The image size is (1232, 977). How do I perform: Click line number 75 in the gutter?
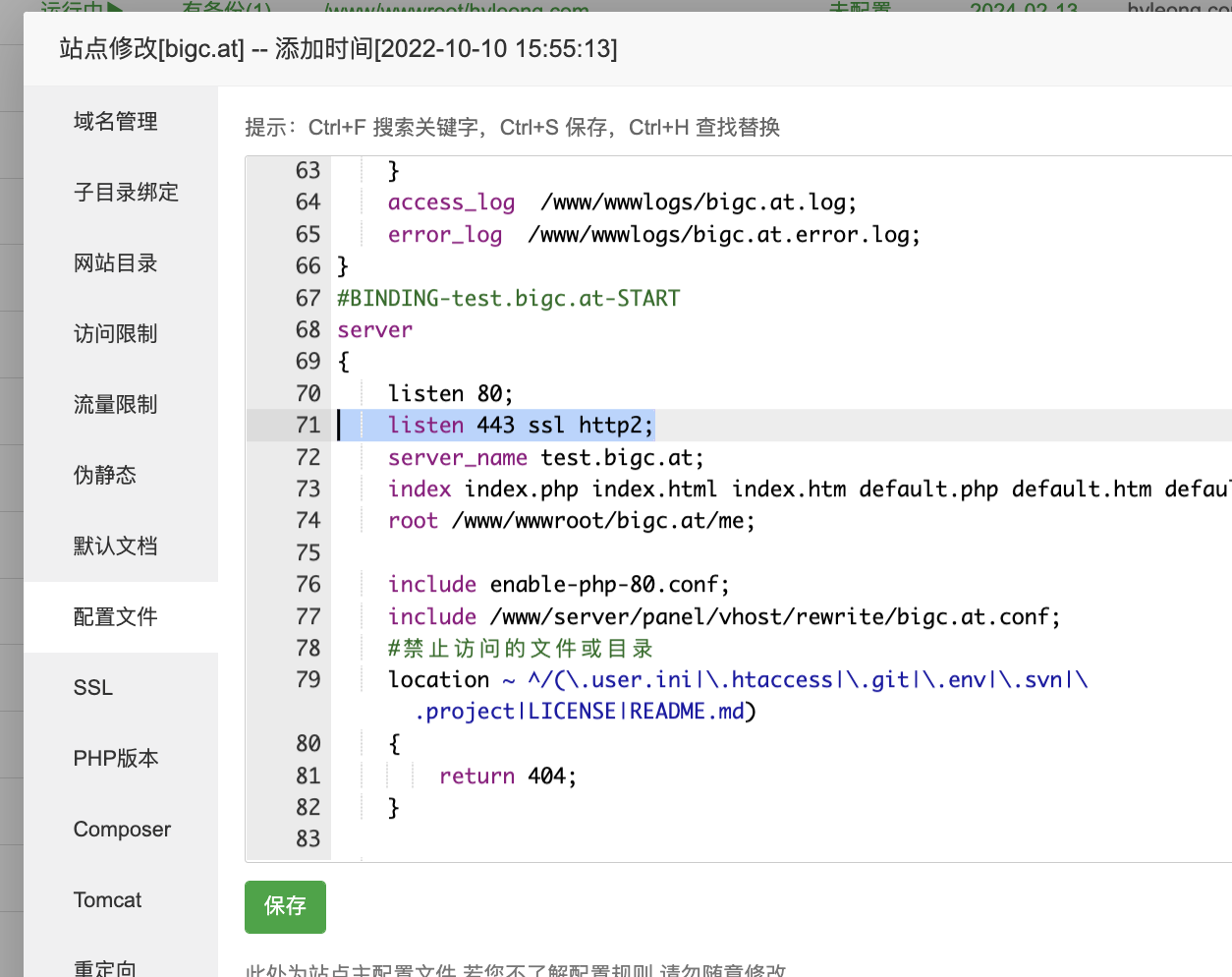click(308, 552)
